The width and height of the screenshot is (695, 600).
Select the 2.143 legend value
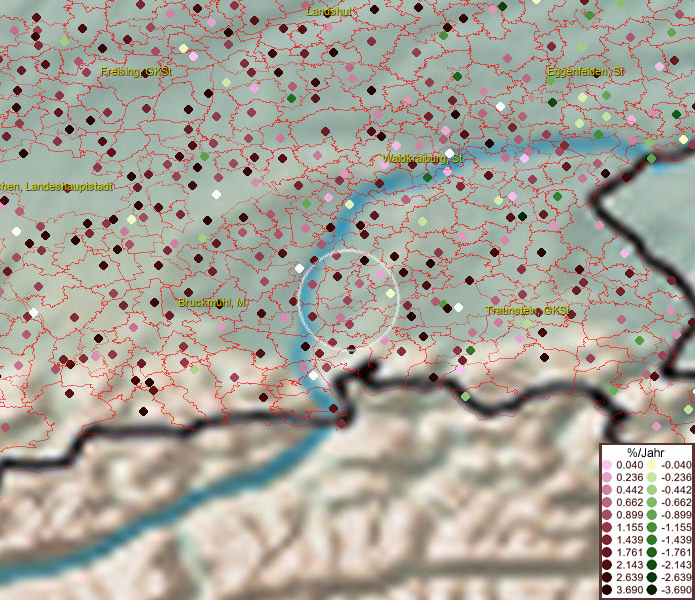[x=629, y=565]
